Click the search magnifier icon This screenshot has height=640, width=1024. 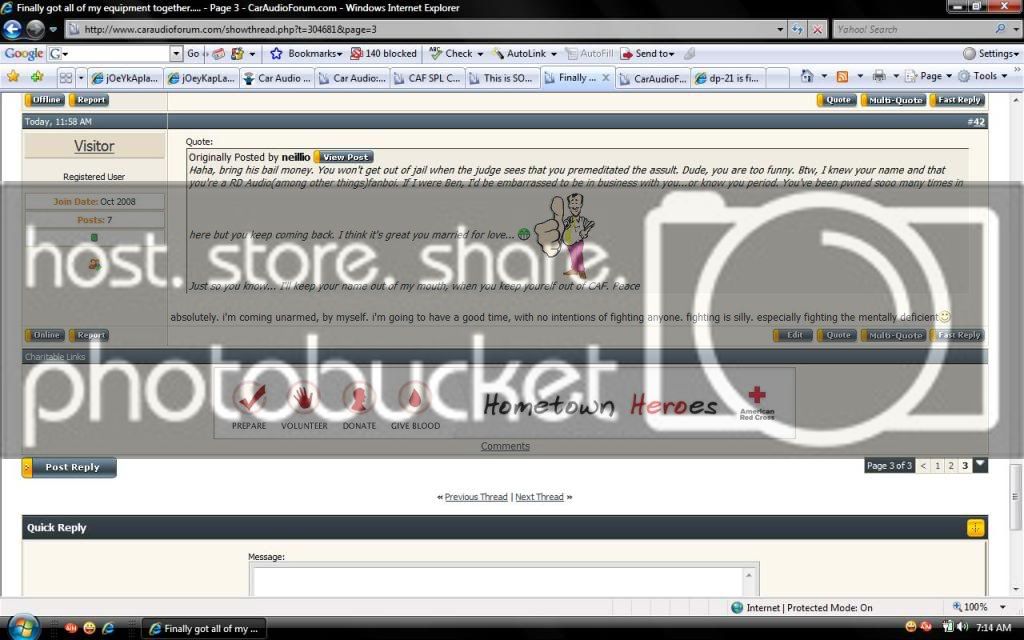pyautogui.click(x=1000, y=29)
